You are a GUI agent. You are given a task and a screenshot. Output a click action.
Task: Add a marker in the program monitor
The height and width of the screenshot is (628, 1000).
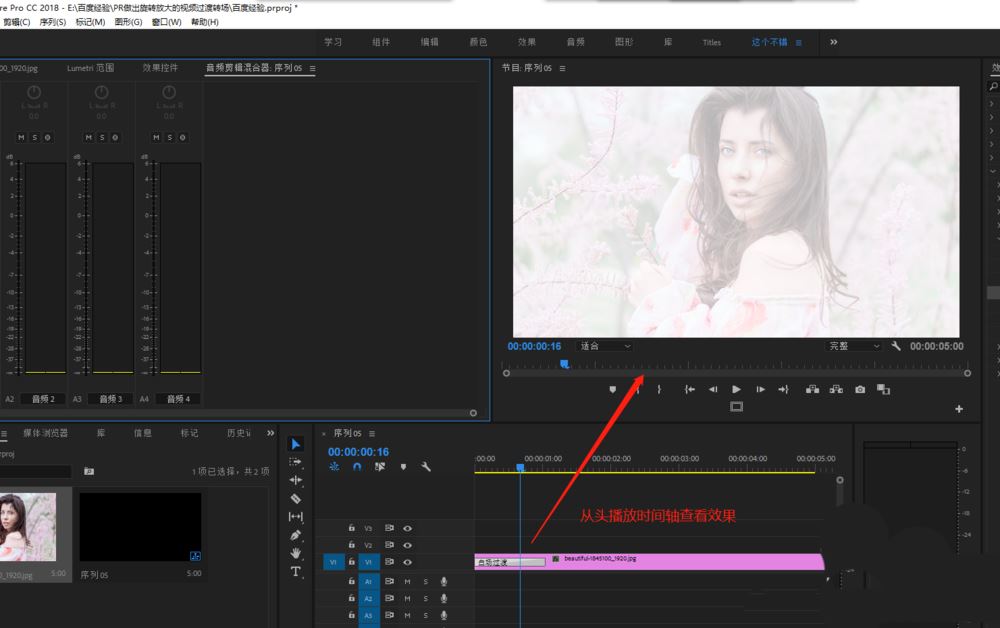point(612,390)
